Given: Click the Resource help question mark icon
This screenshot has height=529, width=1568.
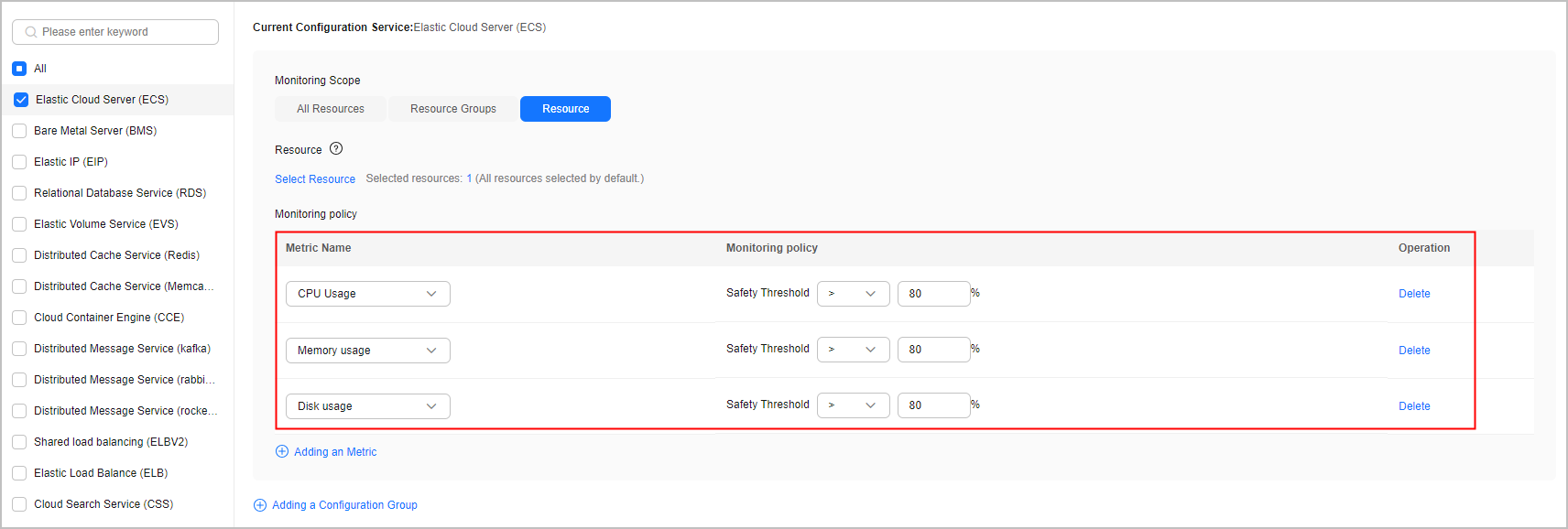Looking at the screenshot, I should pyautogui.click(x=336, y=148).
